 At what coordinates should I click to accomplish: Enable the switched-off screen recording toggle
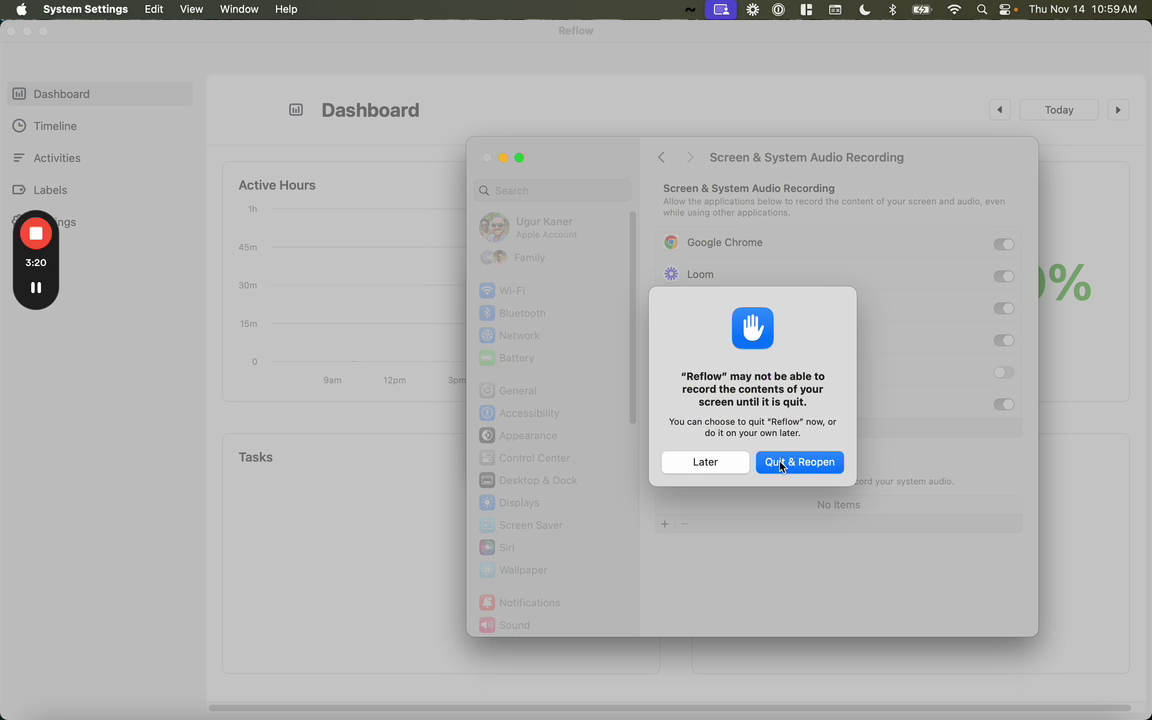[x=1003, y=372]
